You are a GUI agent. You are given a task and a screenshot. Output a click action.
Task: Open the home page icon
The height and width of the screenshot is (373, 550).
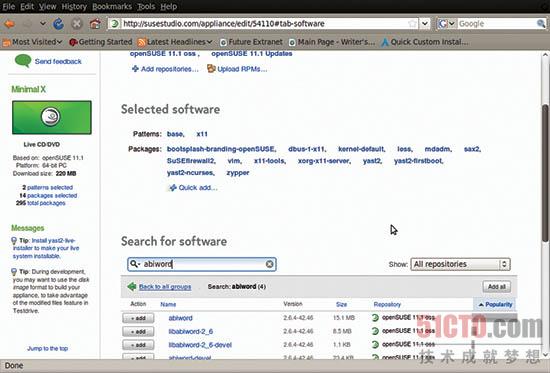pos(95,24)
